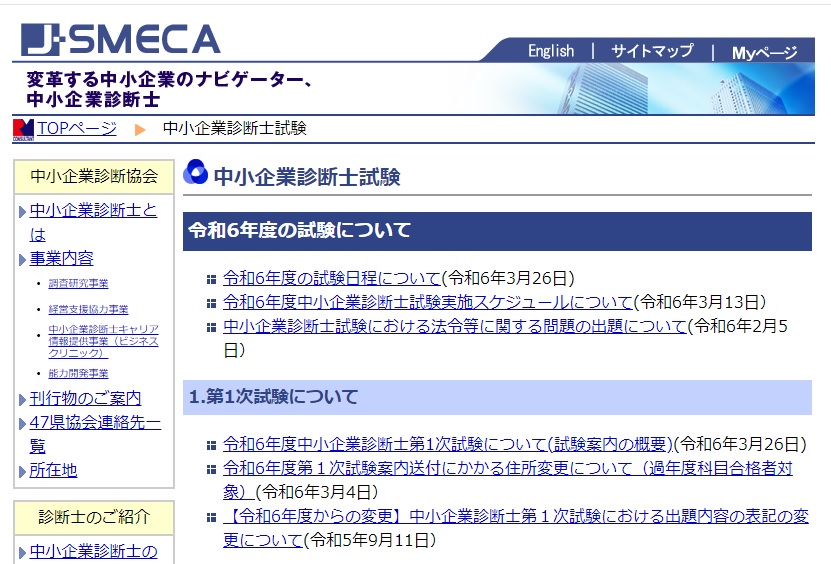Select 経営支援協力事業 in the sidebar
831x564 pixels.
click(x=88, y=310)
